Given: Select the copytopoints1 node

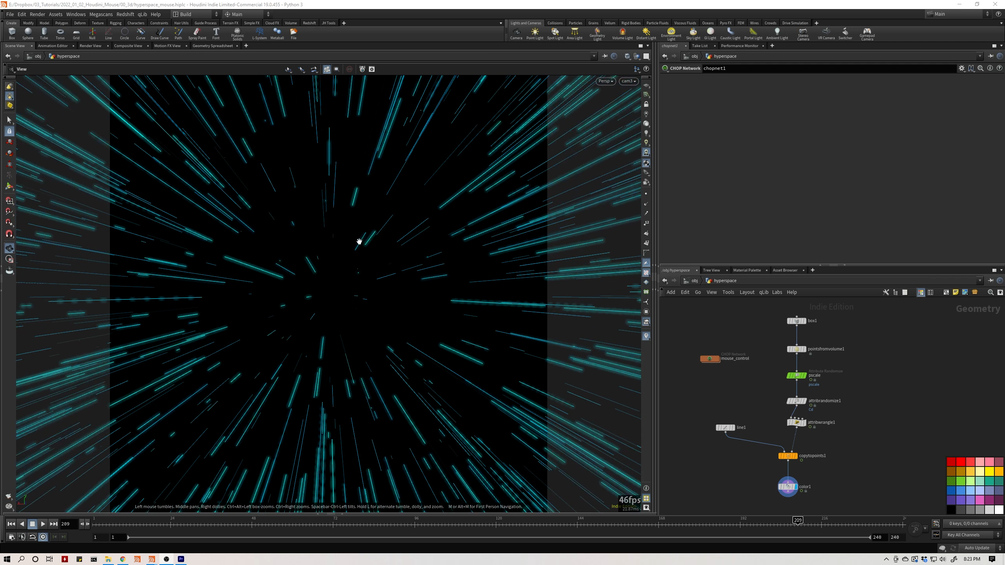Looking at the screenshot, I should [x=788, y=456].
